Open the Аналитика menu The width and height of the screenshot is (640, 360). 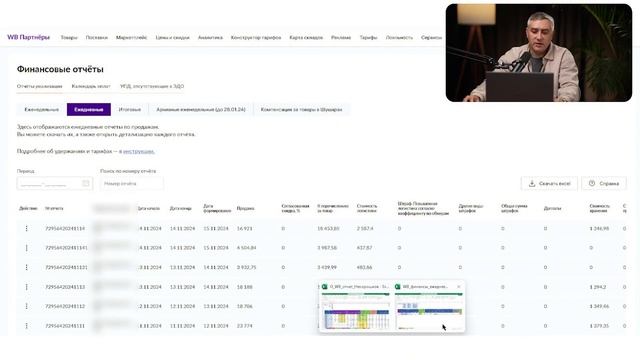(210, 38)
